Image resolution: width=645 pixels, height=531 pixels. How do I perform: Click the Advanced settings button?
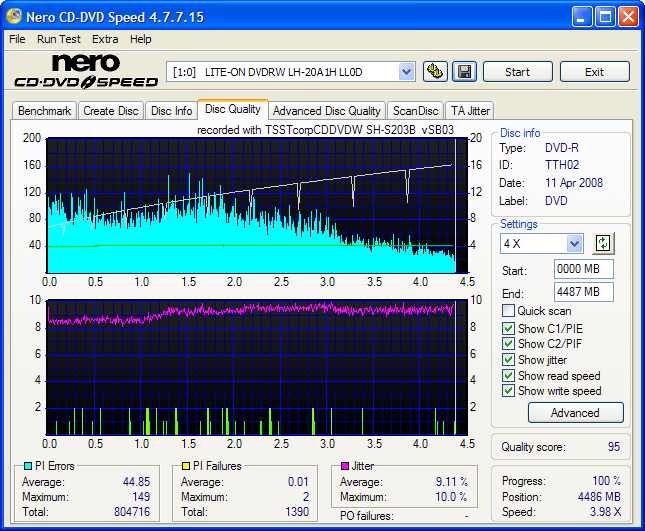pyautogui.click(x=575, y=413)
